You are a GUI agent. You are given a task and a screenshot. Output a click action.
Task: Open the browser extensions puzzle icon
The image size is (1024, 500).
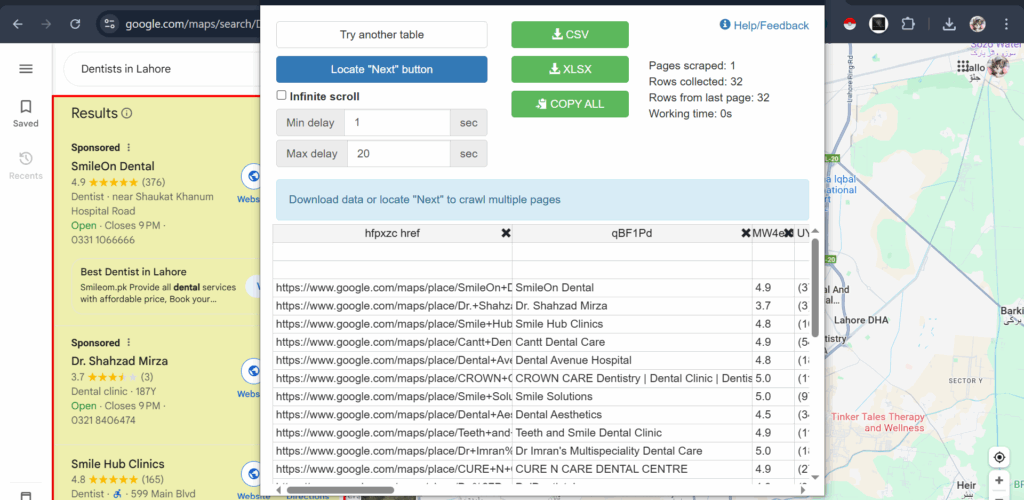908,24
